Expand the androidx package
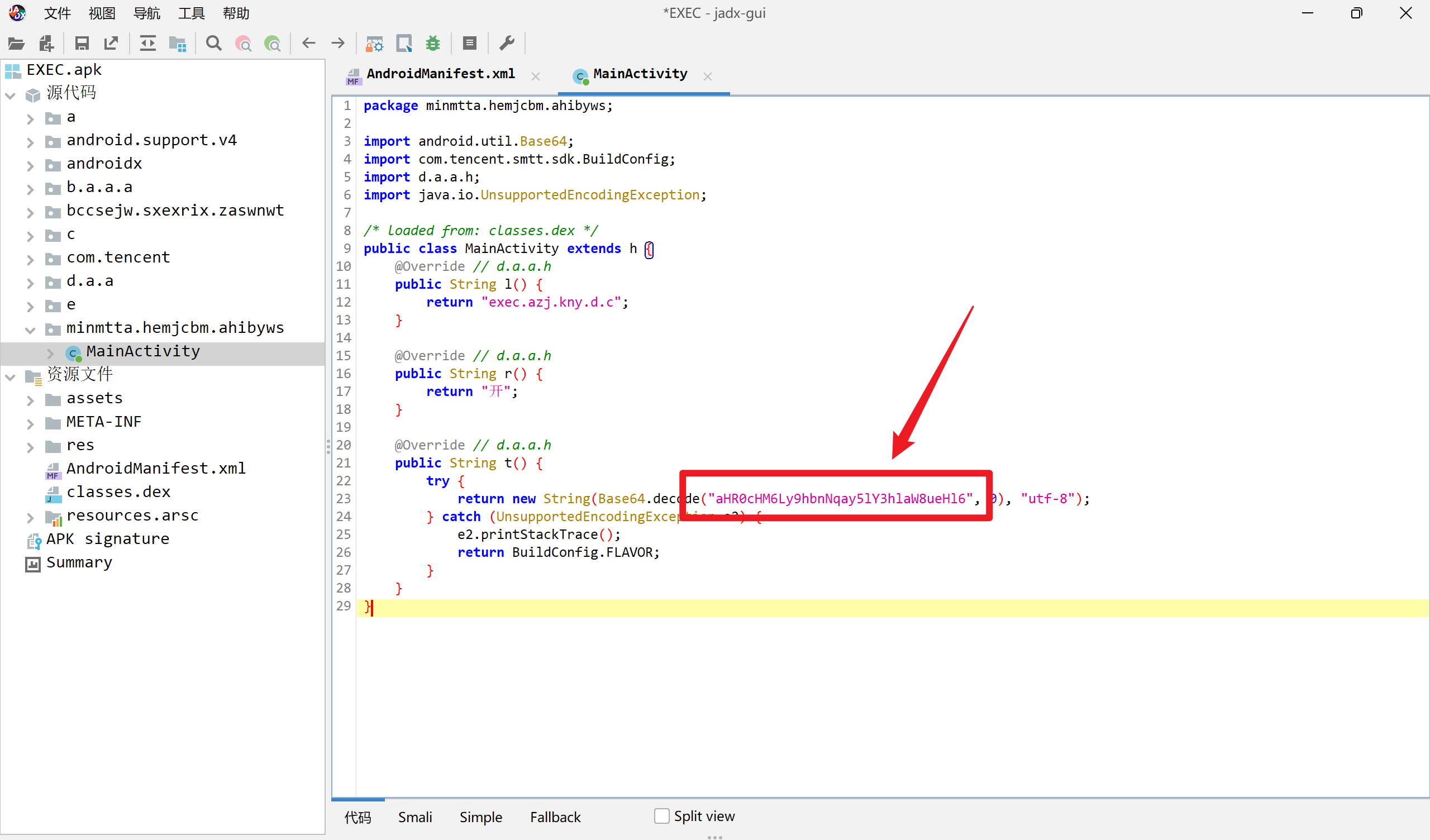The height and width of the screenshot is (840, 1430). [30, 166]
